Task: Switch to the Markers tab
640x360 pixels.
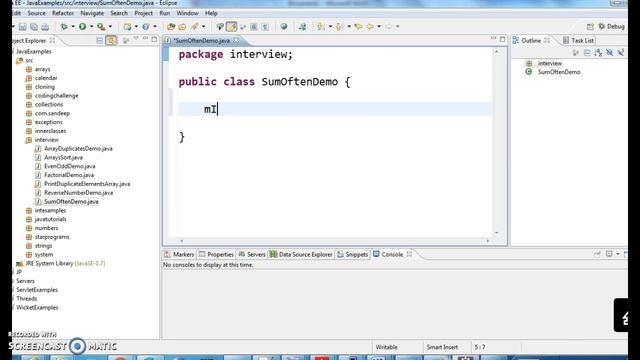Action: tap(179, 254)
